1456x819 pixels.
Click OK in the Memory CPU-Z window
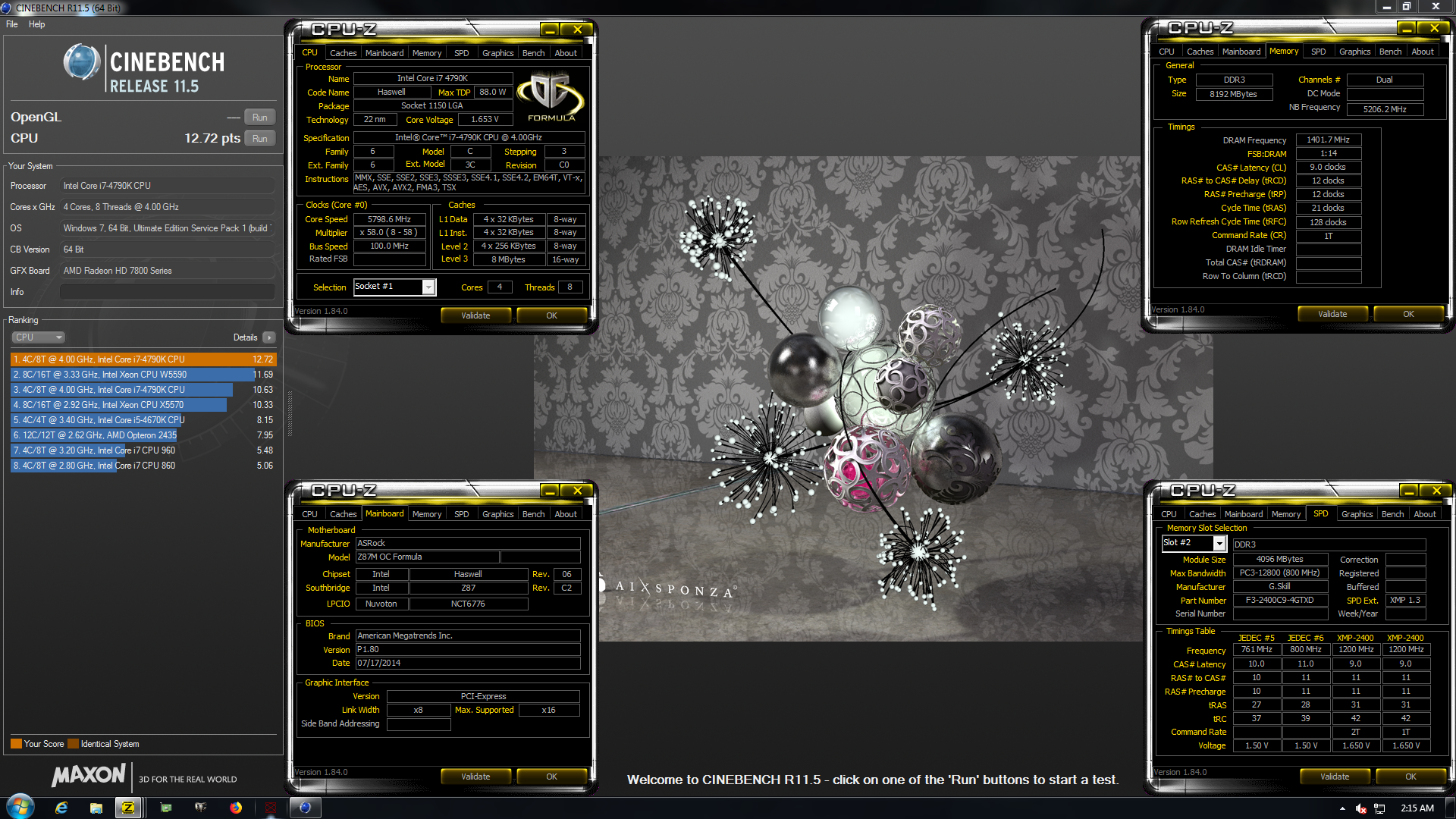(x=1408, y=314)
